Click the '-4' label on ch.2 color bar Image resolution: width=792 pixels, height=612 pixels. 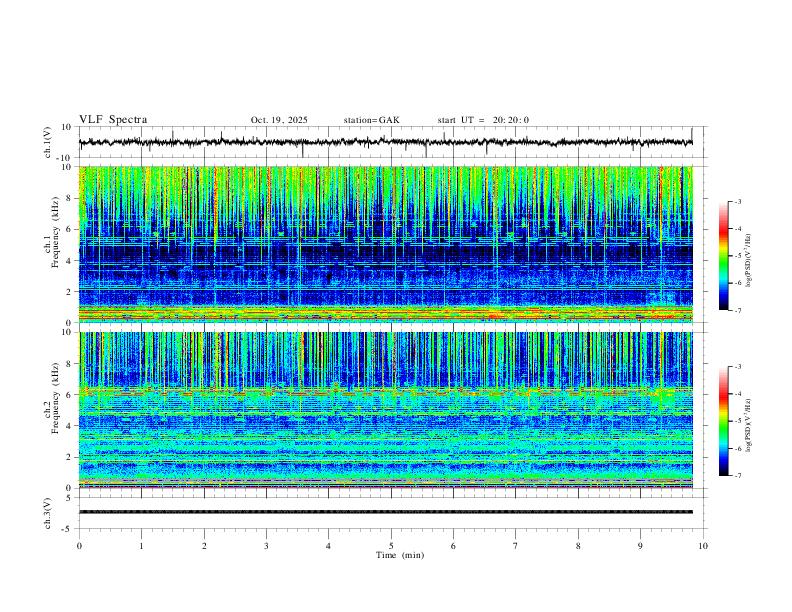click(738, 394)
